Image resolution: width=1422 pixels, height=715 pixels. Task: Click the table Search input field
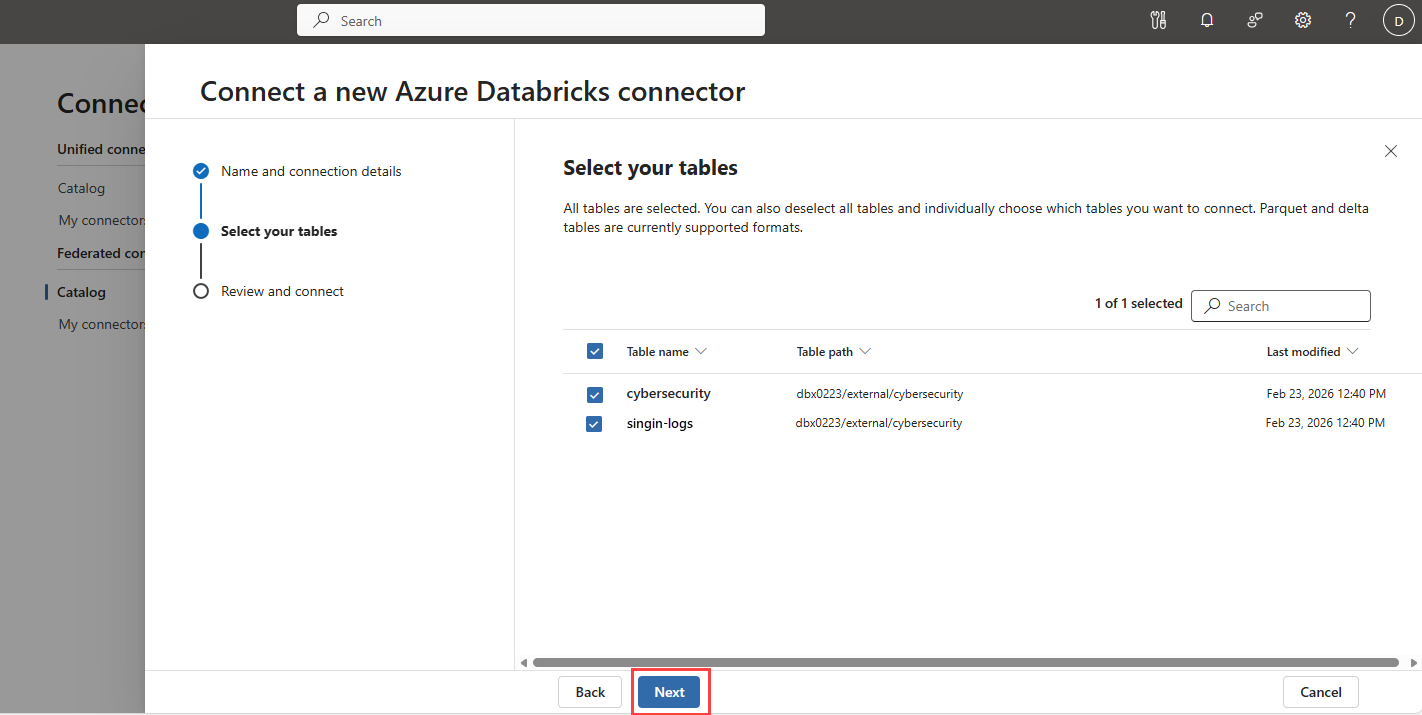pos(1281,306)
